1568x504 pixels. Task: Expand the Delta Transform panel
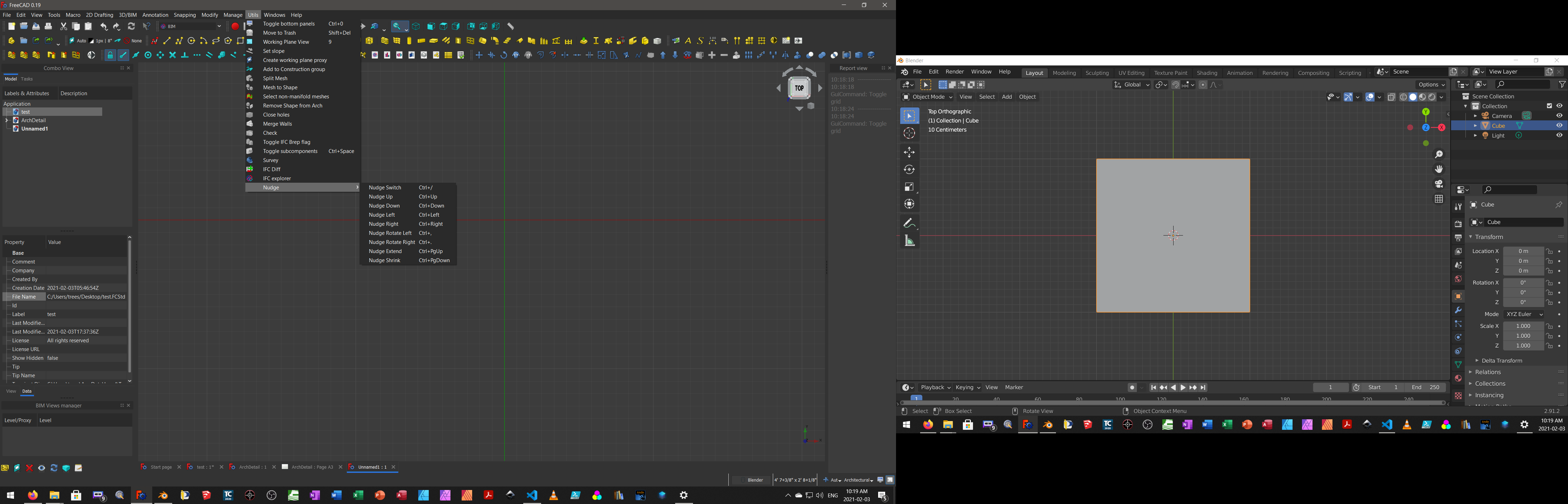[1501, 361]
